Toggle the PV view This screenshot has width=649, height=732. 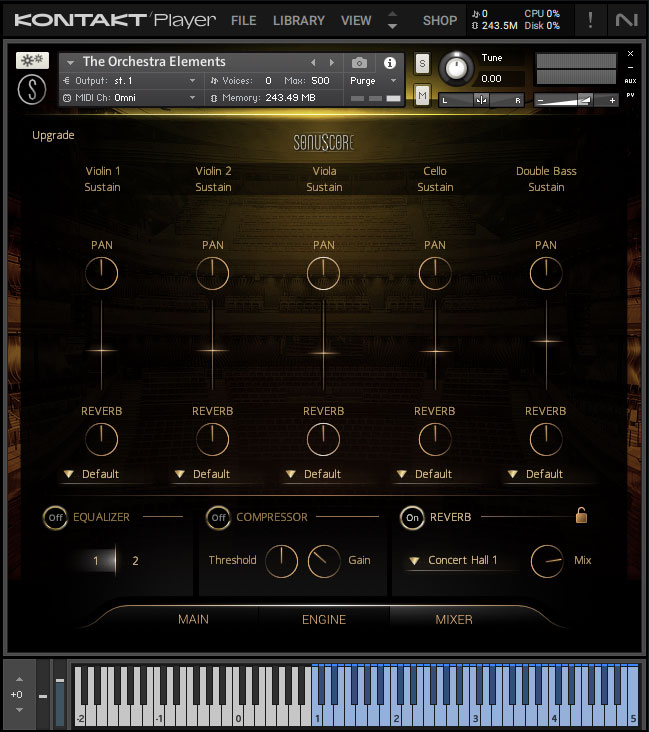(630, 95)
